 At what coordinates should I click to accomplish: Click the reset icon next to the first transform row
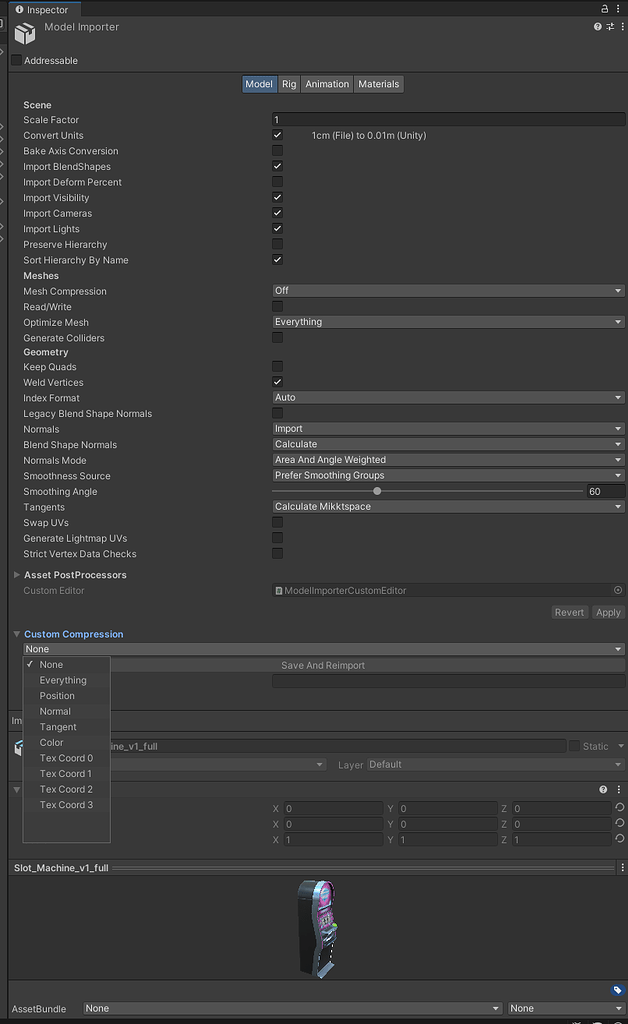[618, 808]
